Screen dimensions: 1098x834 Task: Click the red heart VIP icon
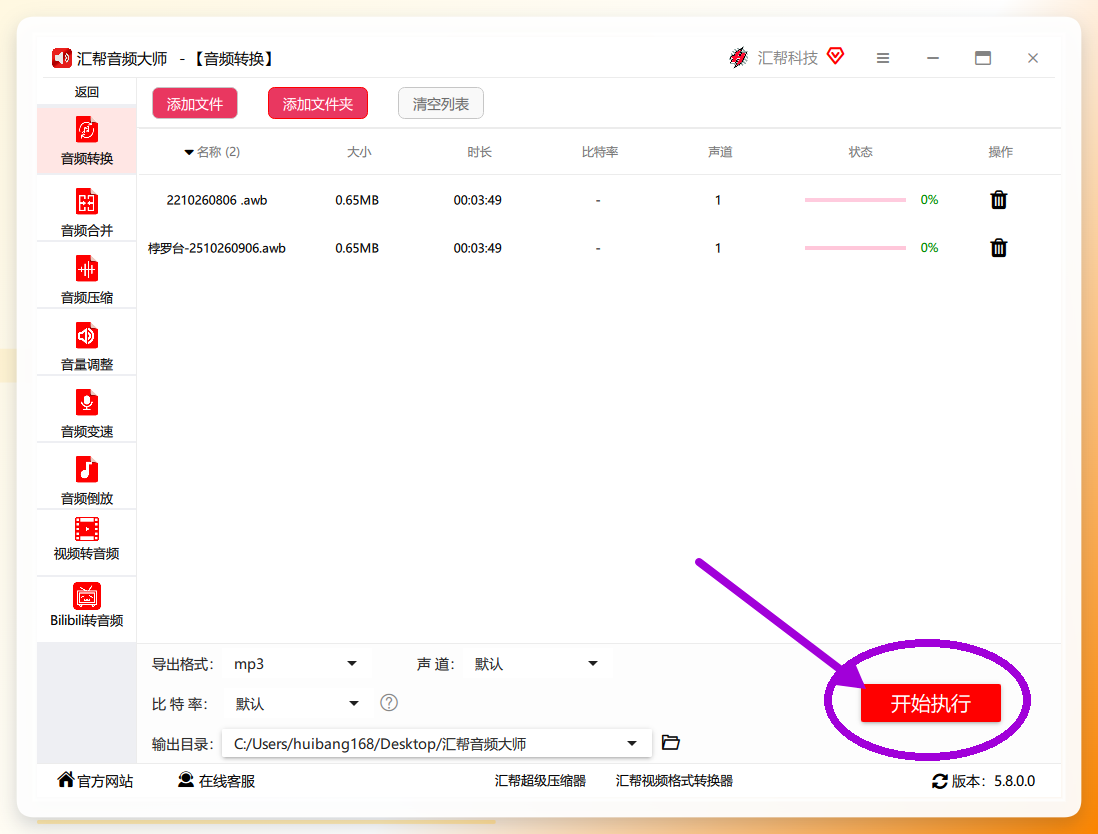(835, 56)
